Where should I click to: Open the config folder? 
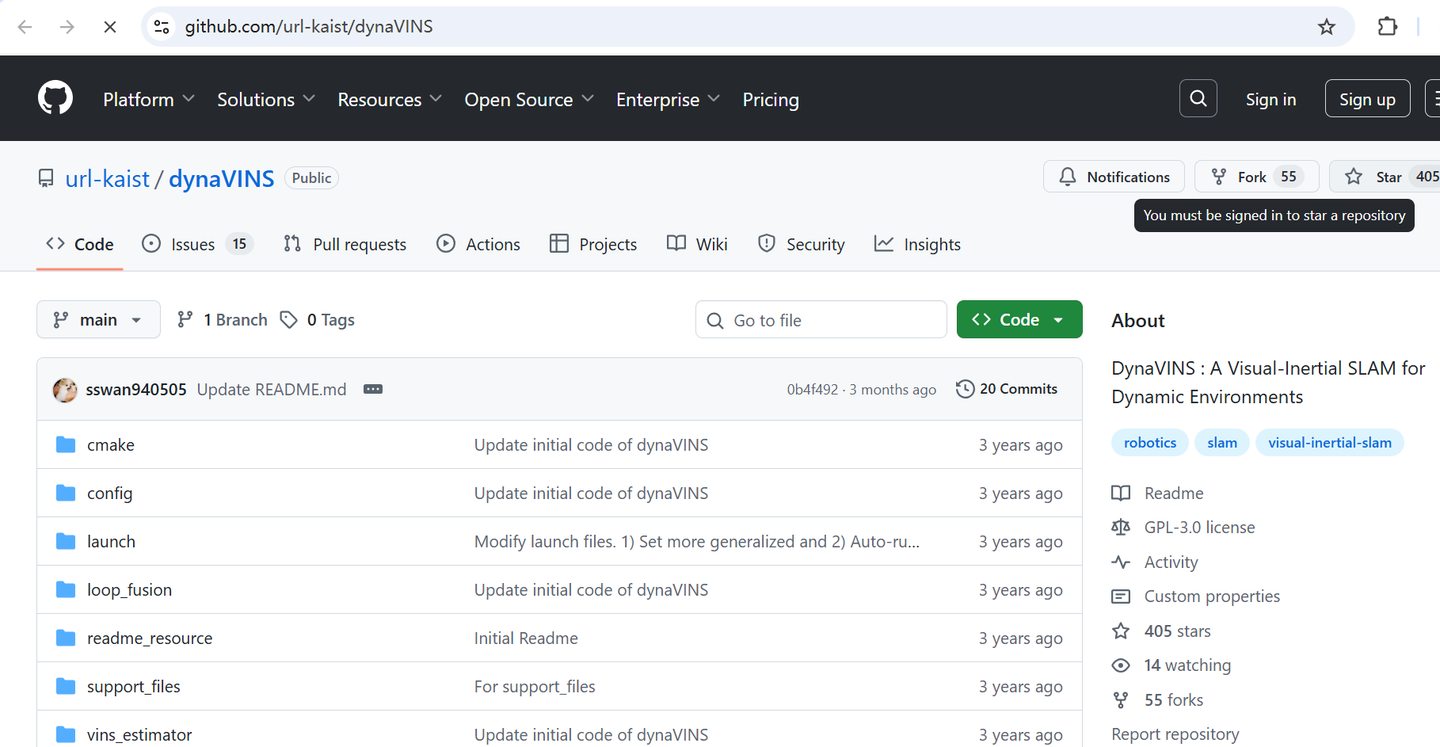[109, 493]
